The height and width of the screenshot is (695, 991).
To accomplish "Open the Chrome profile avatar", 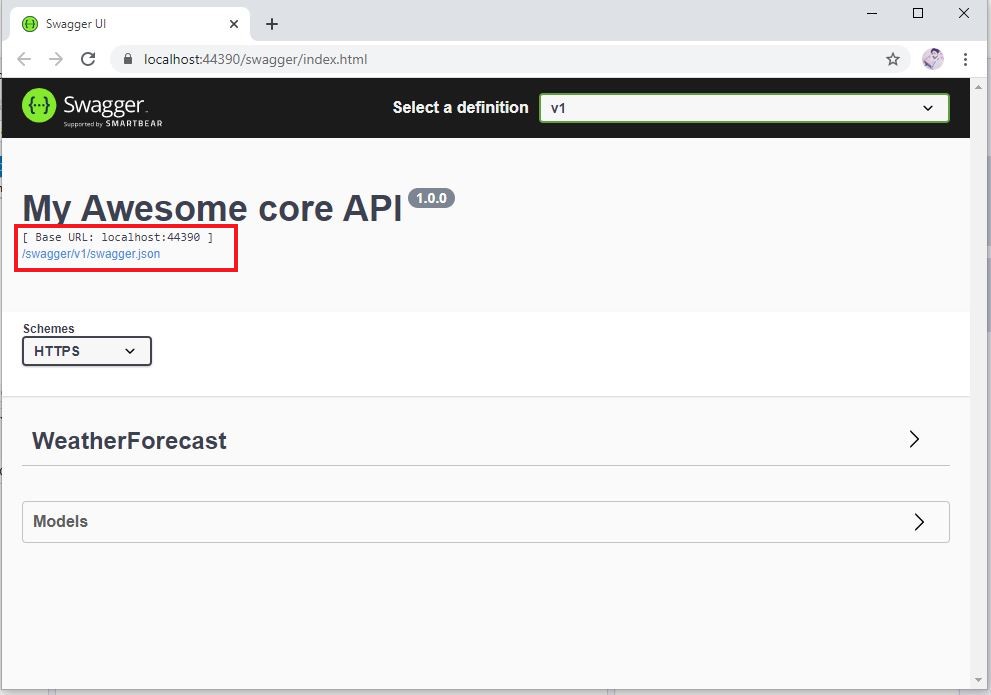I will coord(932,59).
